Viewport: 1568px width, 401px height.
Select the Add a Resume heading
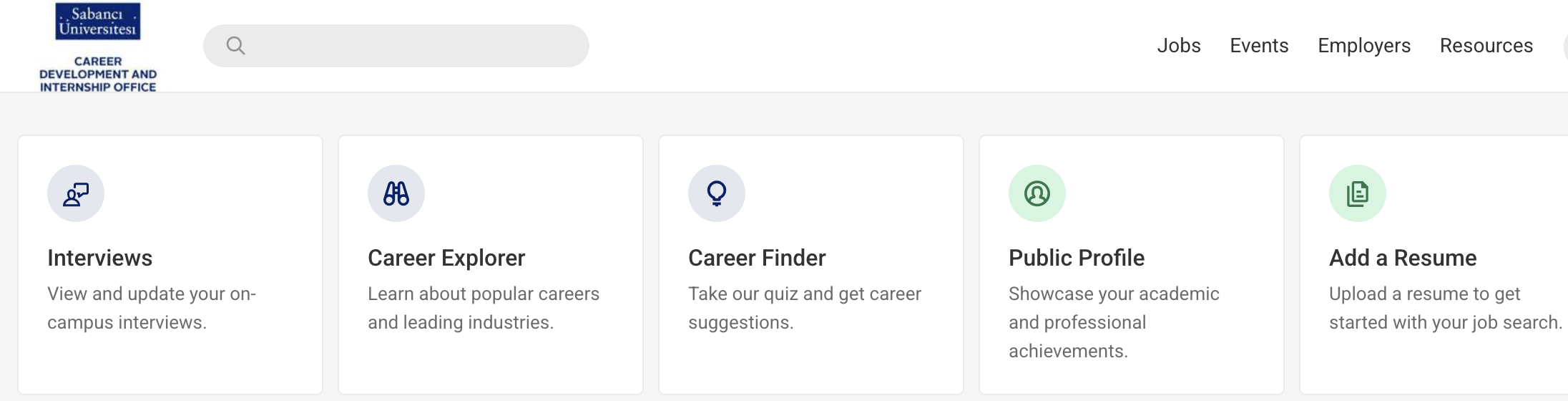1403,258
